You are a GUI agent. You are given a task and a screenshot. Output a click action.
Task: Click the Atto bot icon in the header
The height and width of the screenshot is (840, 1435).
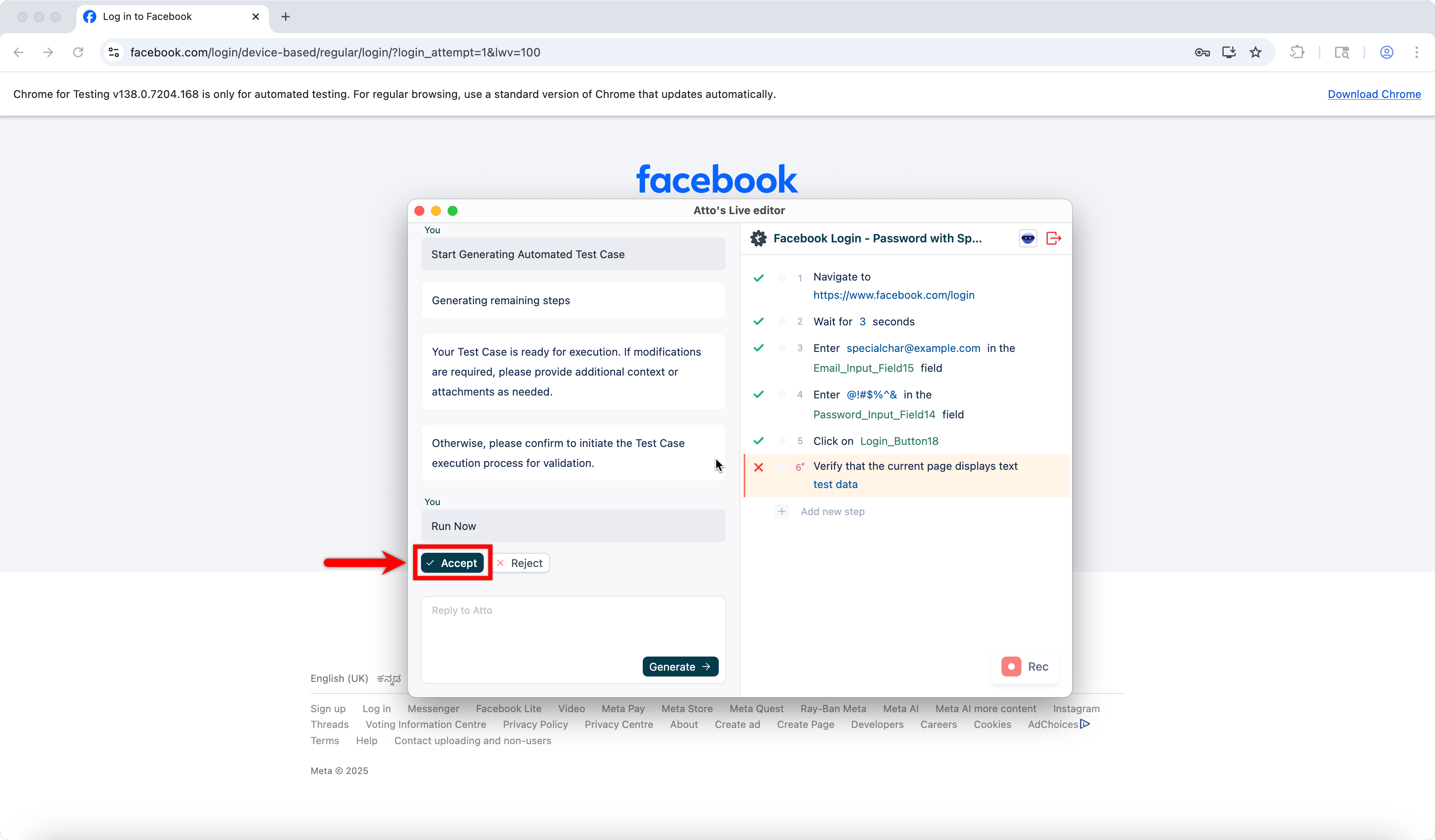click(1028, 239)
